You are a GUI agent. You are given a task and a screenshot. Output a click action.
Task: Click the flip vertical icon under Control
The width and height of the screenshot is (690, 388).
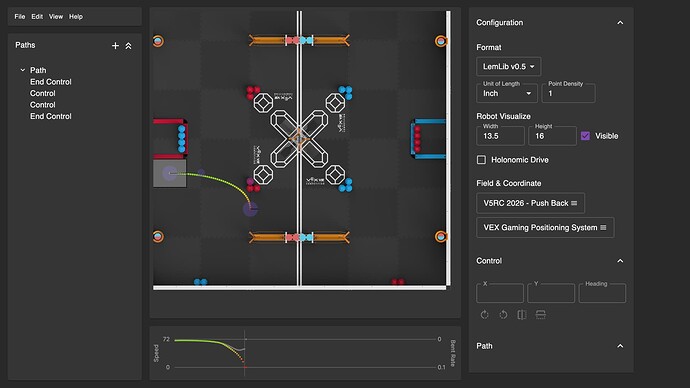click(x=541, y=315)
